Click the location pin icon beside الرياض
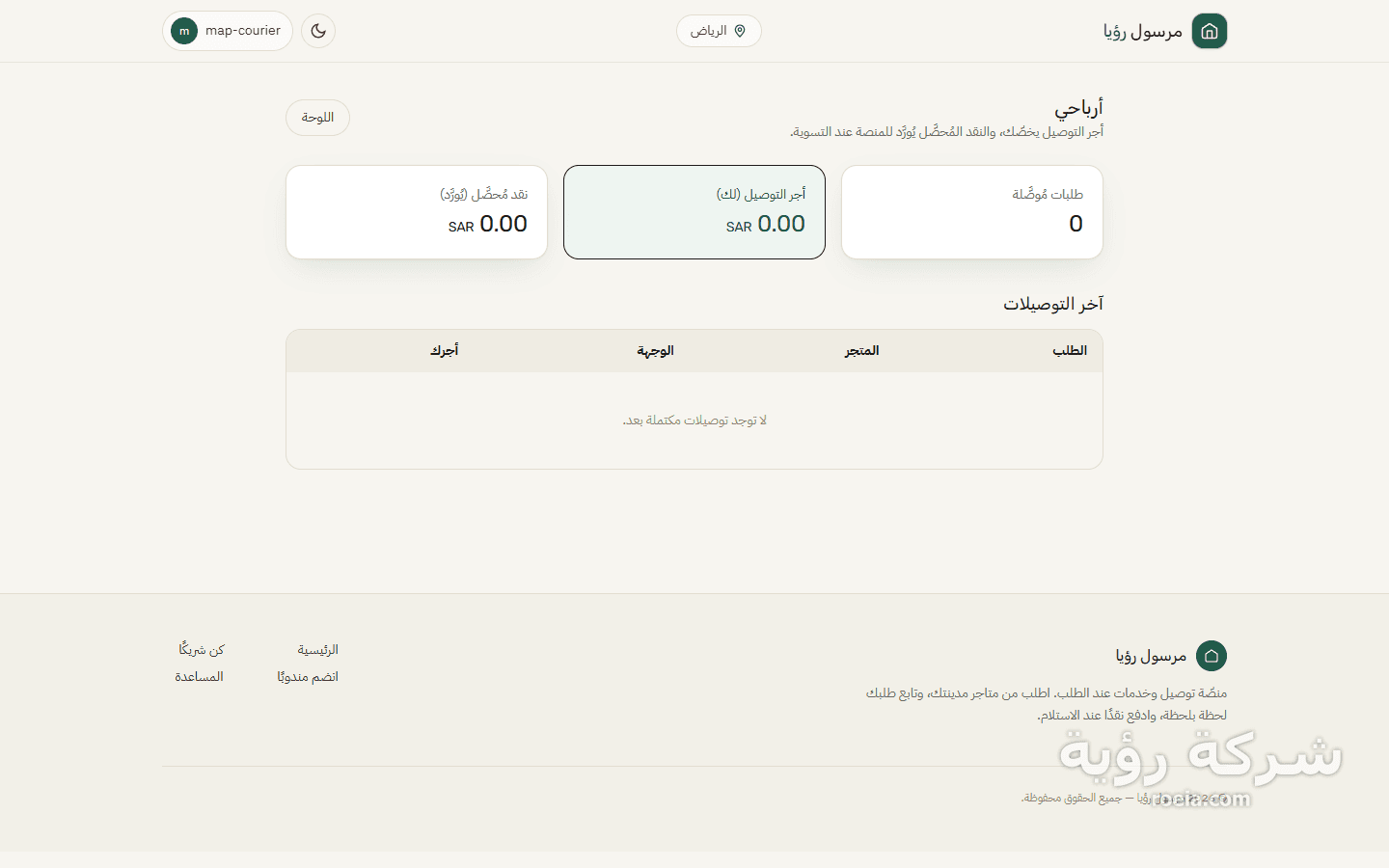 pos(740,31)
